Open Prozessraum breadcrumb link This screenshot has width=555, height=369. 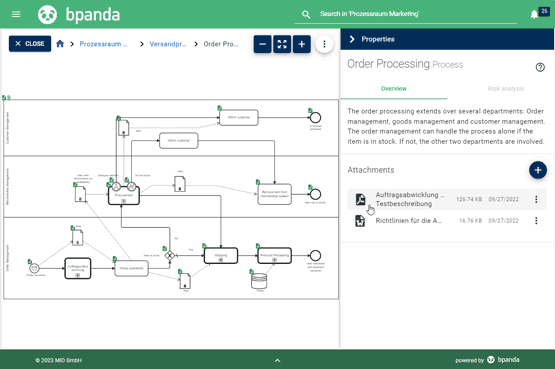click(x=103, y=44)
